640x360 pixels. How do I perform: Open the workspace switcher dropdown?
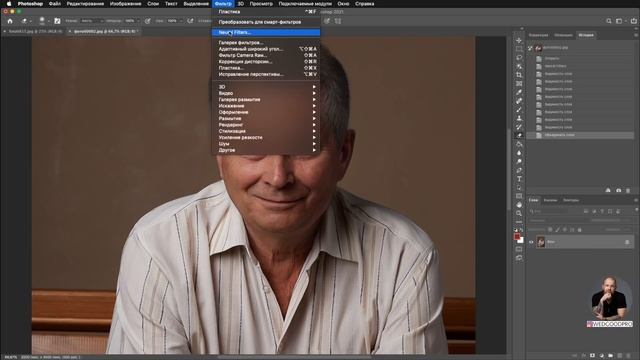pos(620,20)
